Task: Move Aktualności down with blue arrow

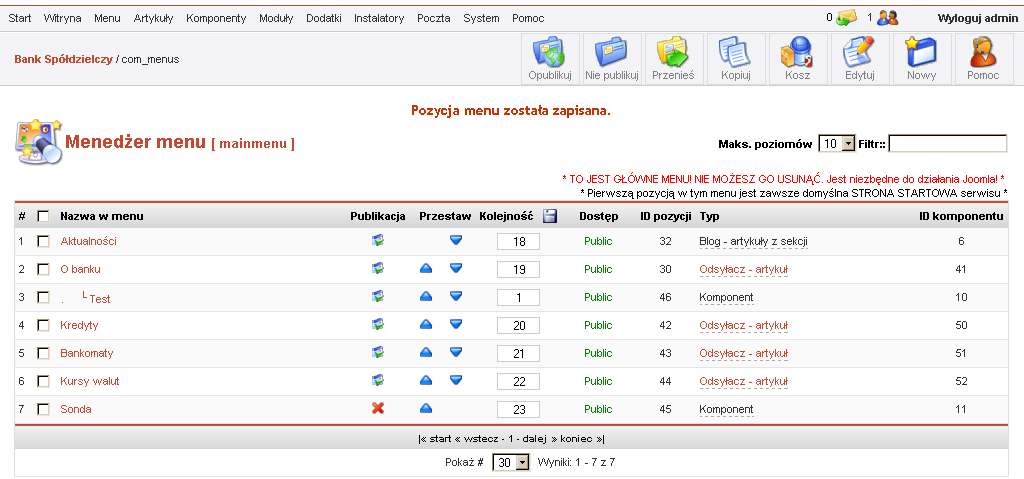Action: coord(456,240)
